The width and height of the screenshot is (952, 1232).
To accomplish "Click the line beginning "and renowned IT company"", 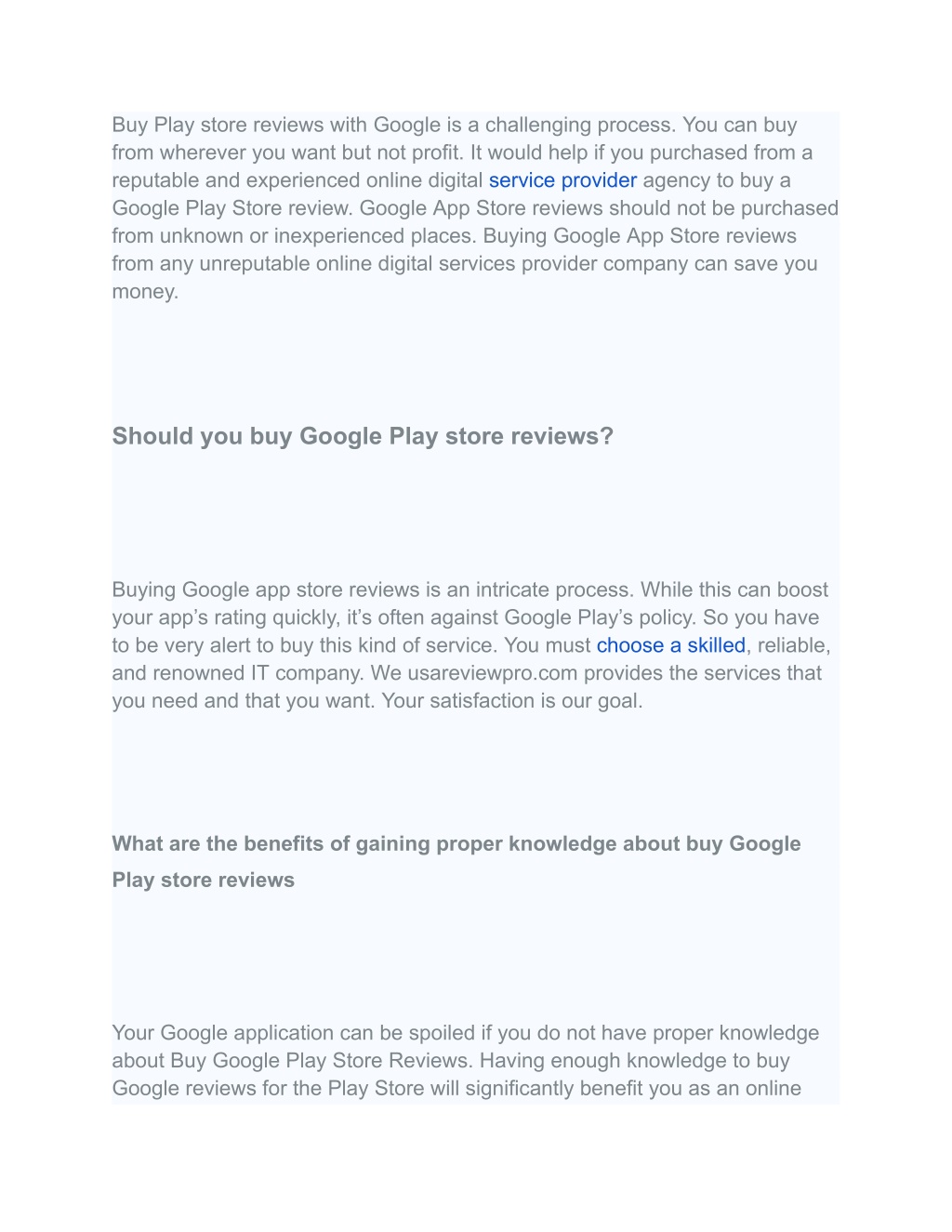I will coord(467,673).
